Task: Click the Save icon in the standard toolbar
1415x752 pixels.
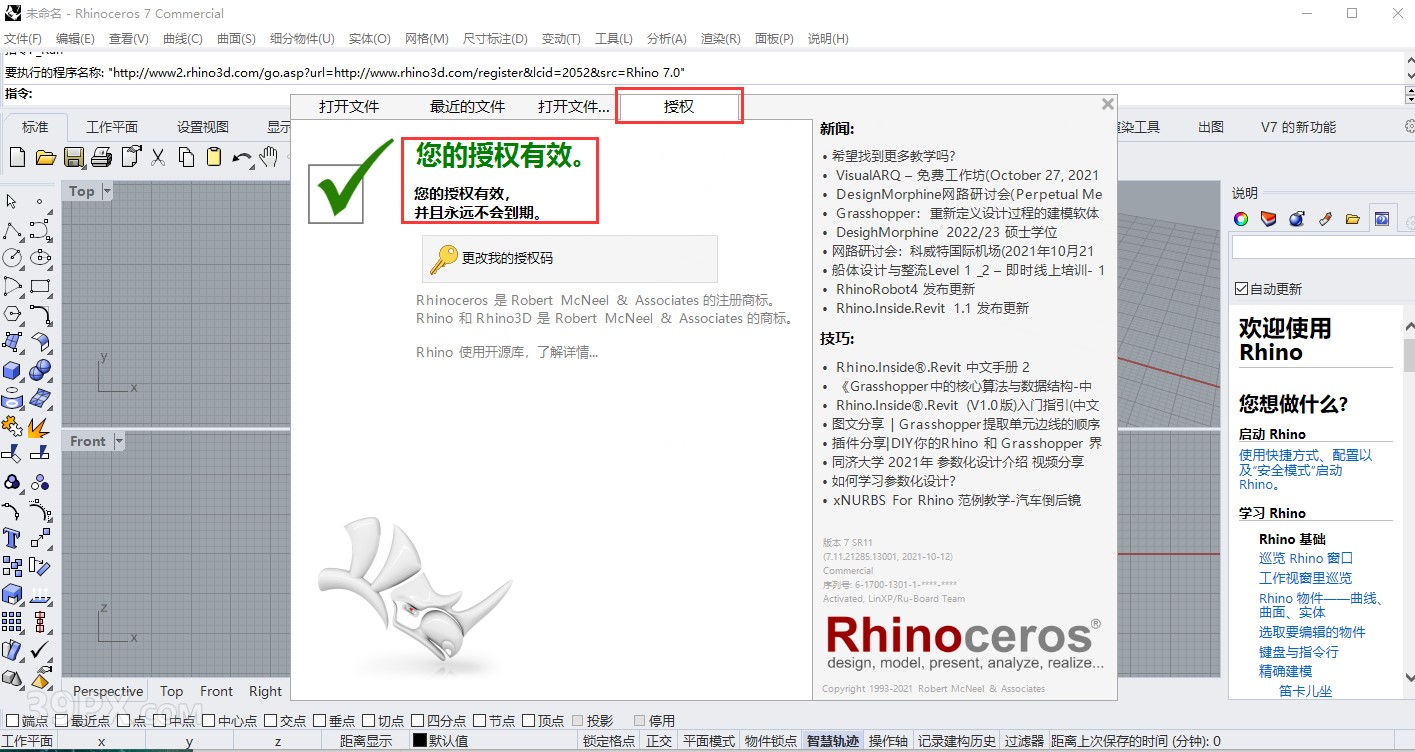Action: [73, 157]
